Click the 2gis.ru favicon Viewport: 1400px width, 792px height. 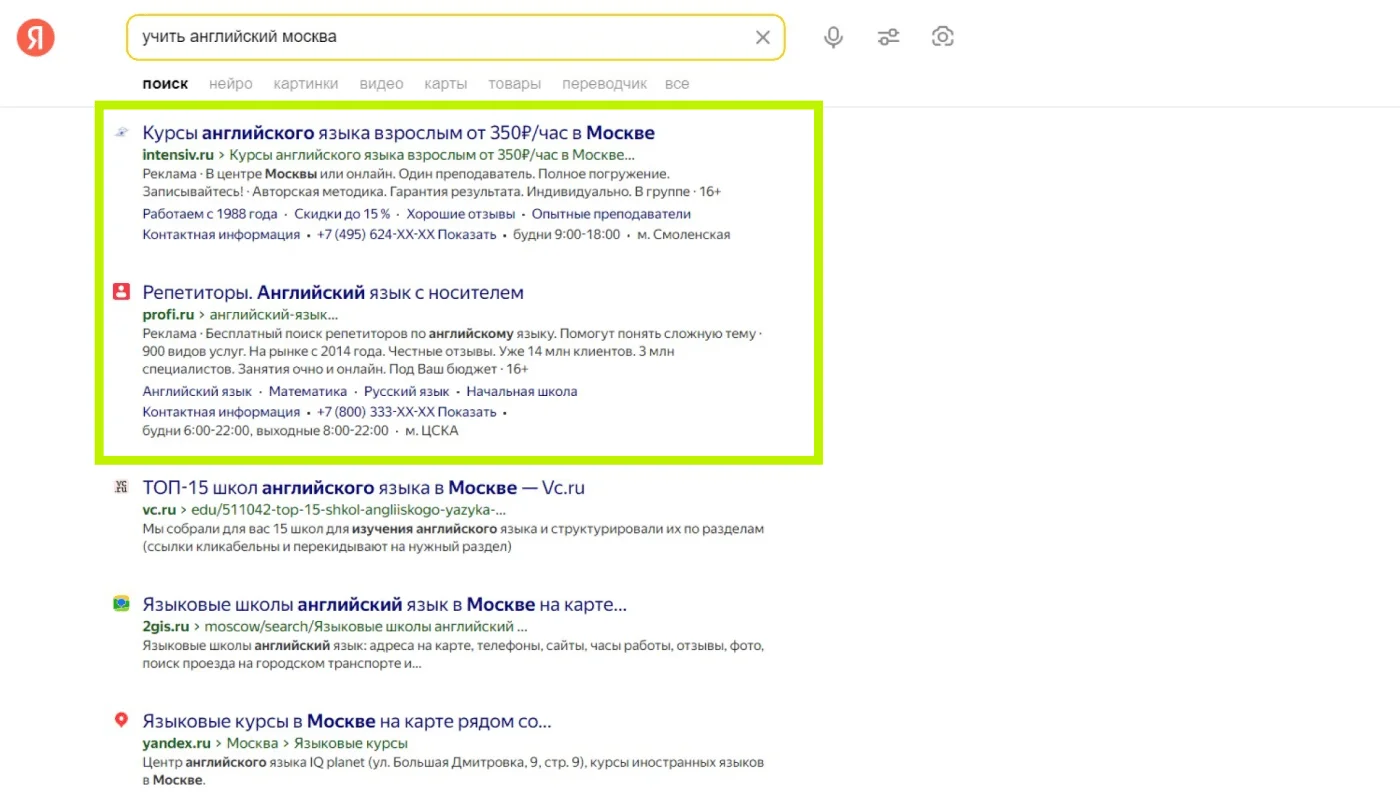121,603
